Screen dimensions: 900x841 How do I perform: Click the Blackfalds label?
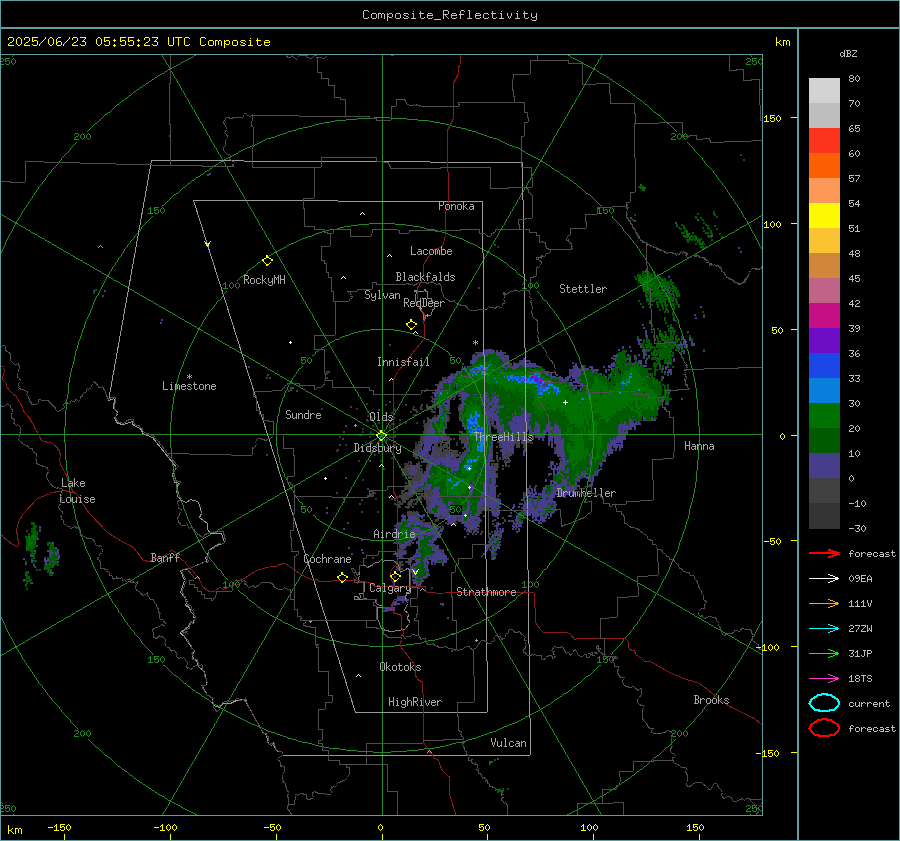[425, 277]
